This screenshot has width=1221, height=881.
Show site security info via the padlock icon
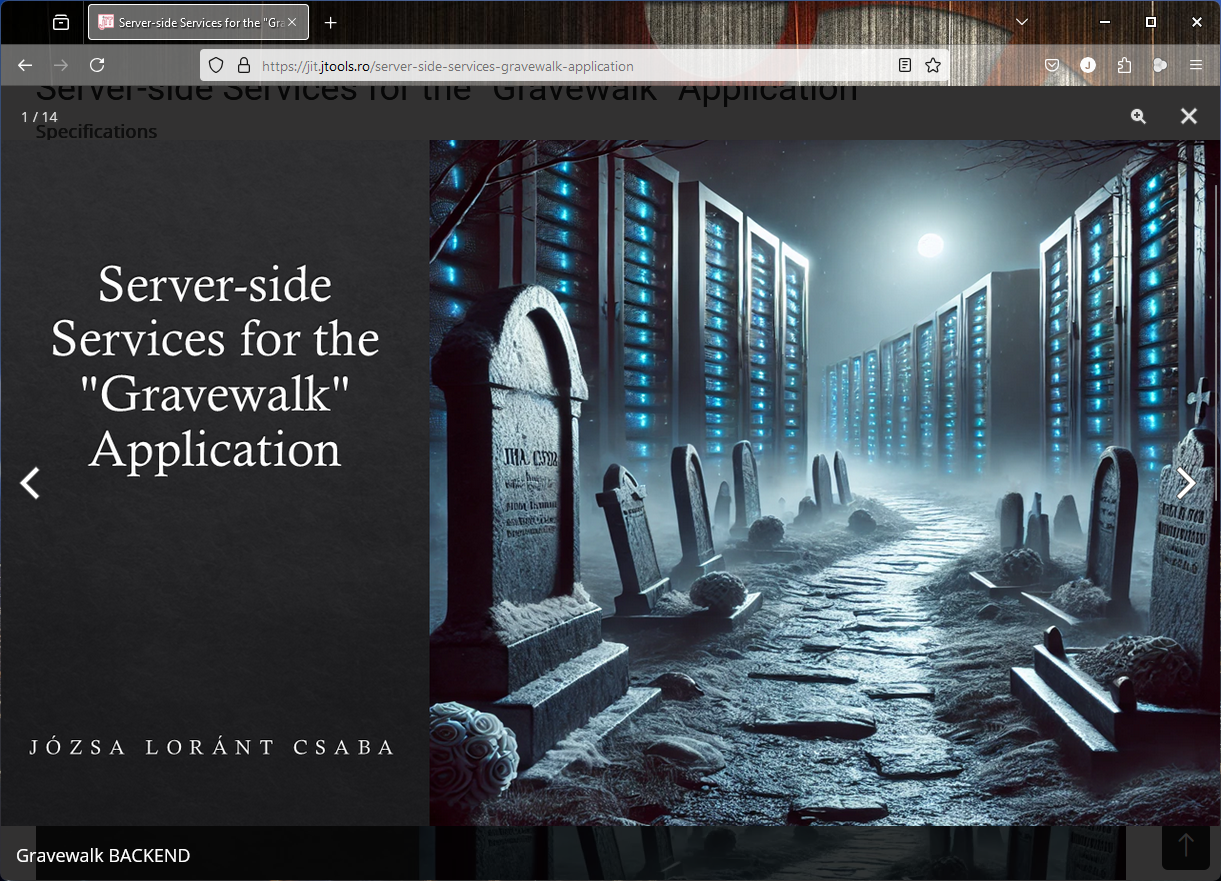(x=243, y=66)
